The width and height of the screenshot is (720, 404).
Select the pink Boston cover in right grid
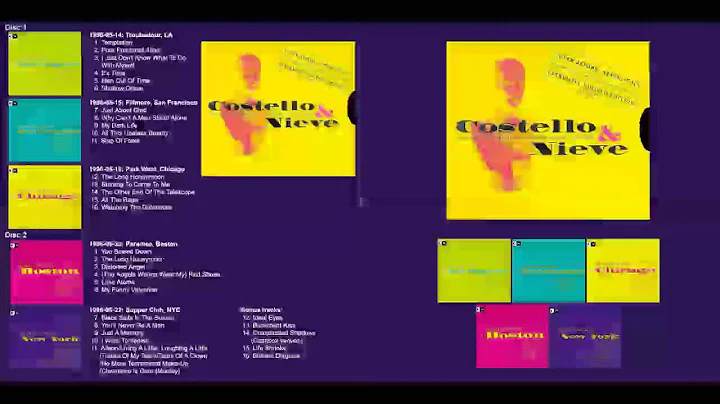pyautogui.click(x=512, y=336)
